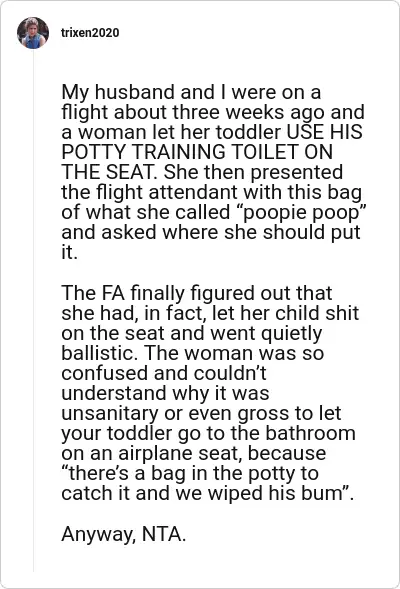400x589 pixels.
Task: Click the trixen2020 username
Action: pyautogui.click(x=90, y=33)
